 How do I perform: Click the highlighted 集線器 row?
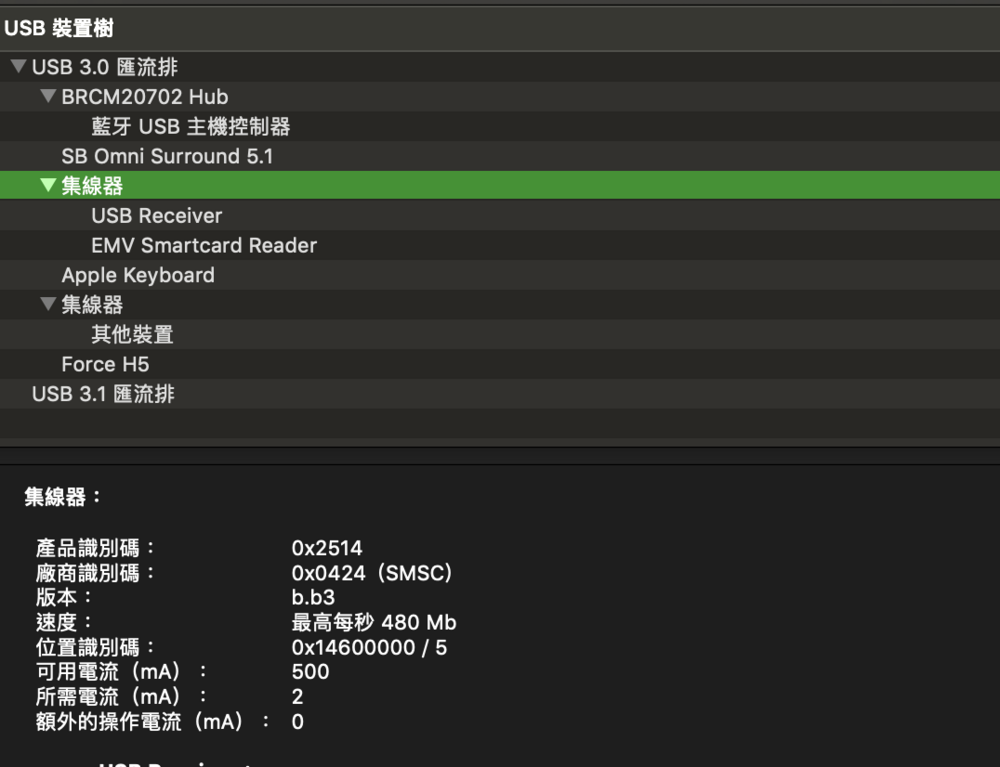(x=92, y=186)
